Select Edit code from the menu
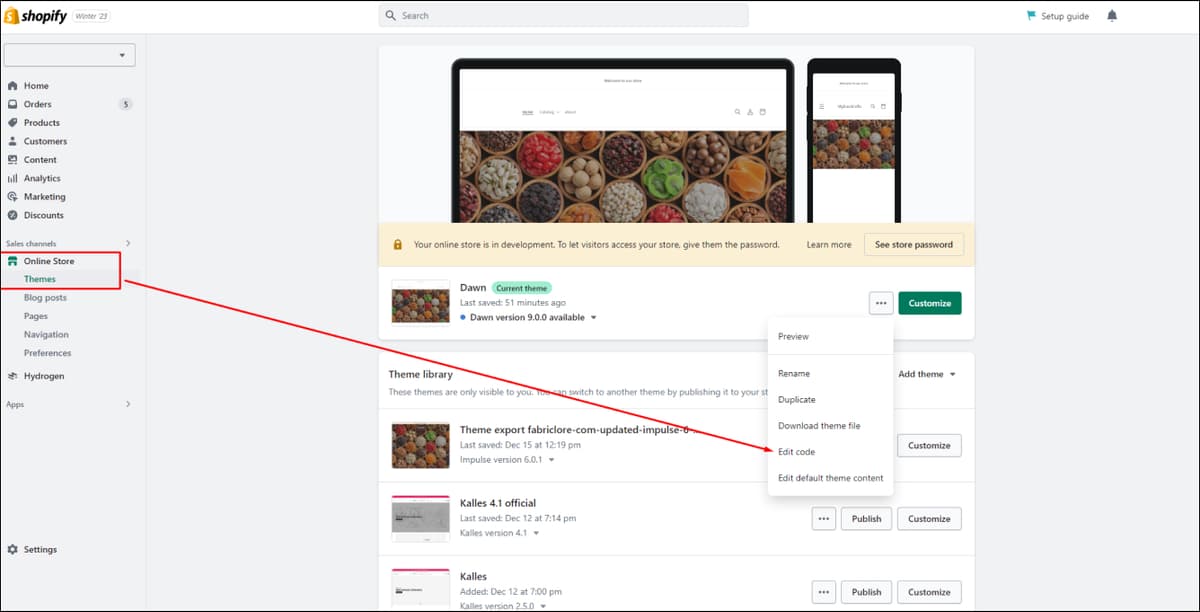Screen dimensions: 1200x612 coord(796,452)
